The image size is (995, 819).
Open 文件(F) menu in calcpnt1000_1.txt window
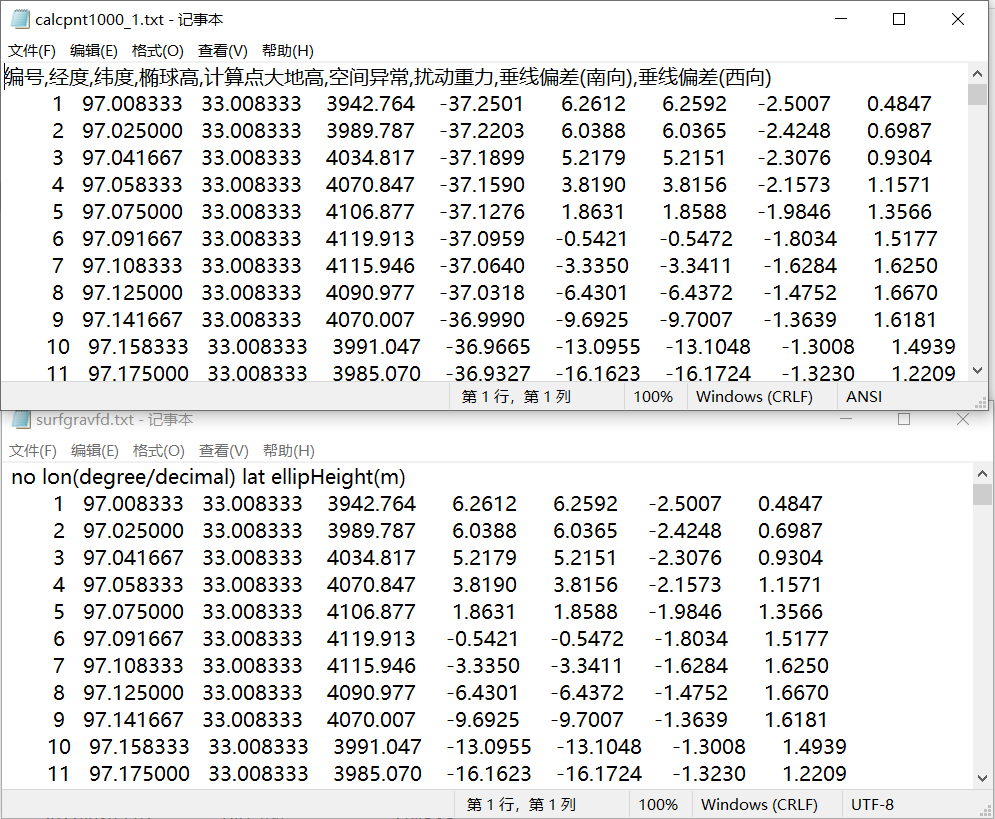32,51
